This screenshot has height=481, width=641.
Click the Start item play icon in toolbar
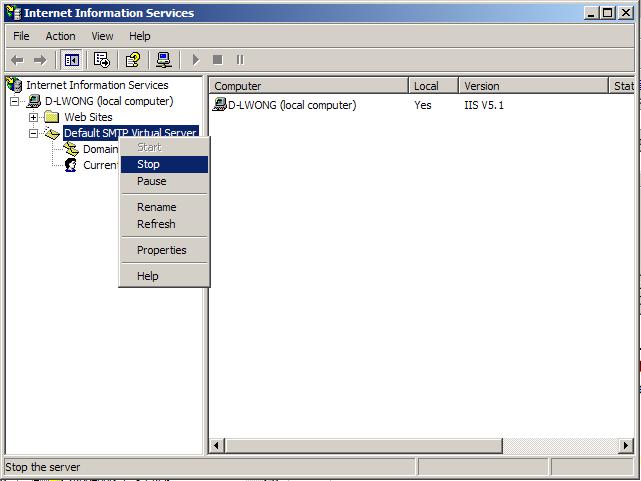click(x=195, y=60)
